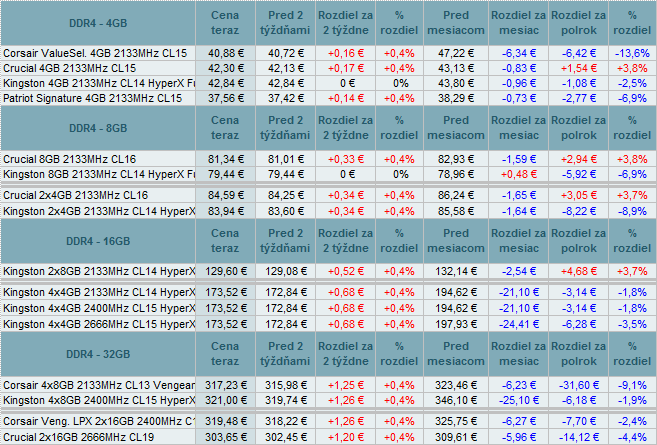
Task: Select the 37,56 € price of Patriot Signature
Action: (226, 98)
